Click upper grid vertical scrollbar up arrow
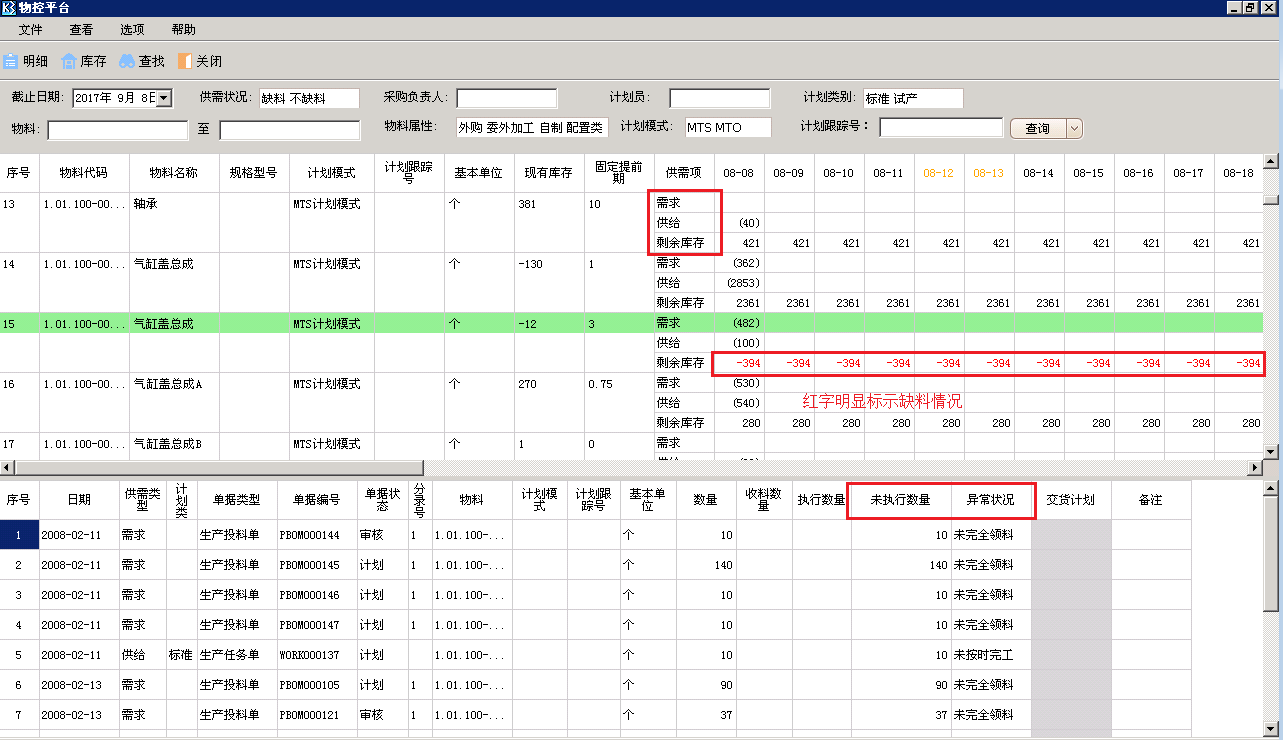Image resolution: width=1283 pixels, height=740 pixels. [1271, 162]
